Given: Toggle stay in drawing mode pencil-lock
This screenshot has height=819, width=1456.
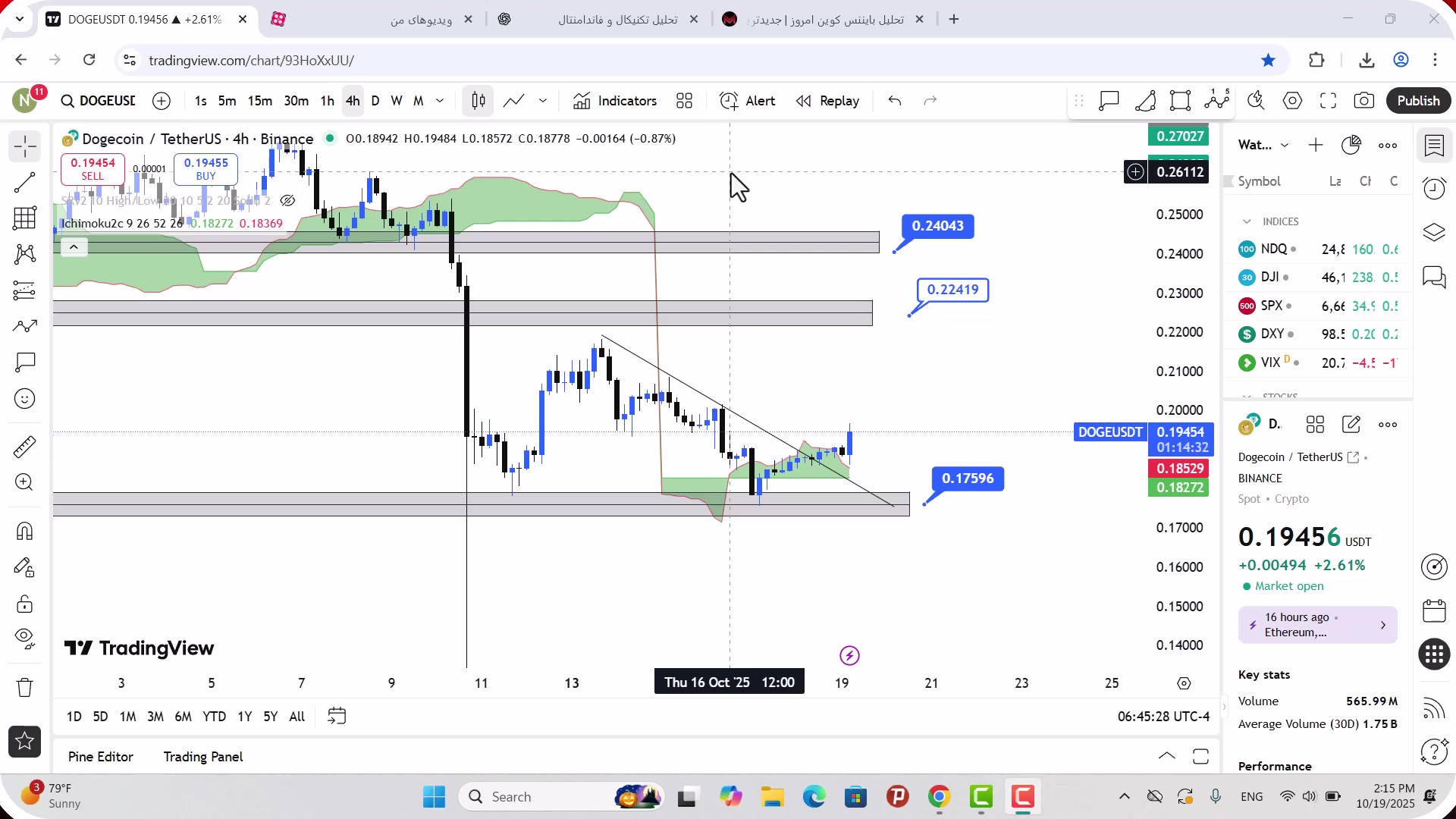Looking at the screenshot, I should (x=24, y=568).
